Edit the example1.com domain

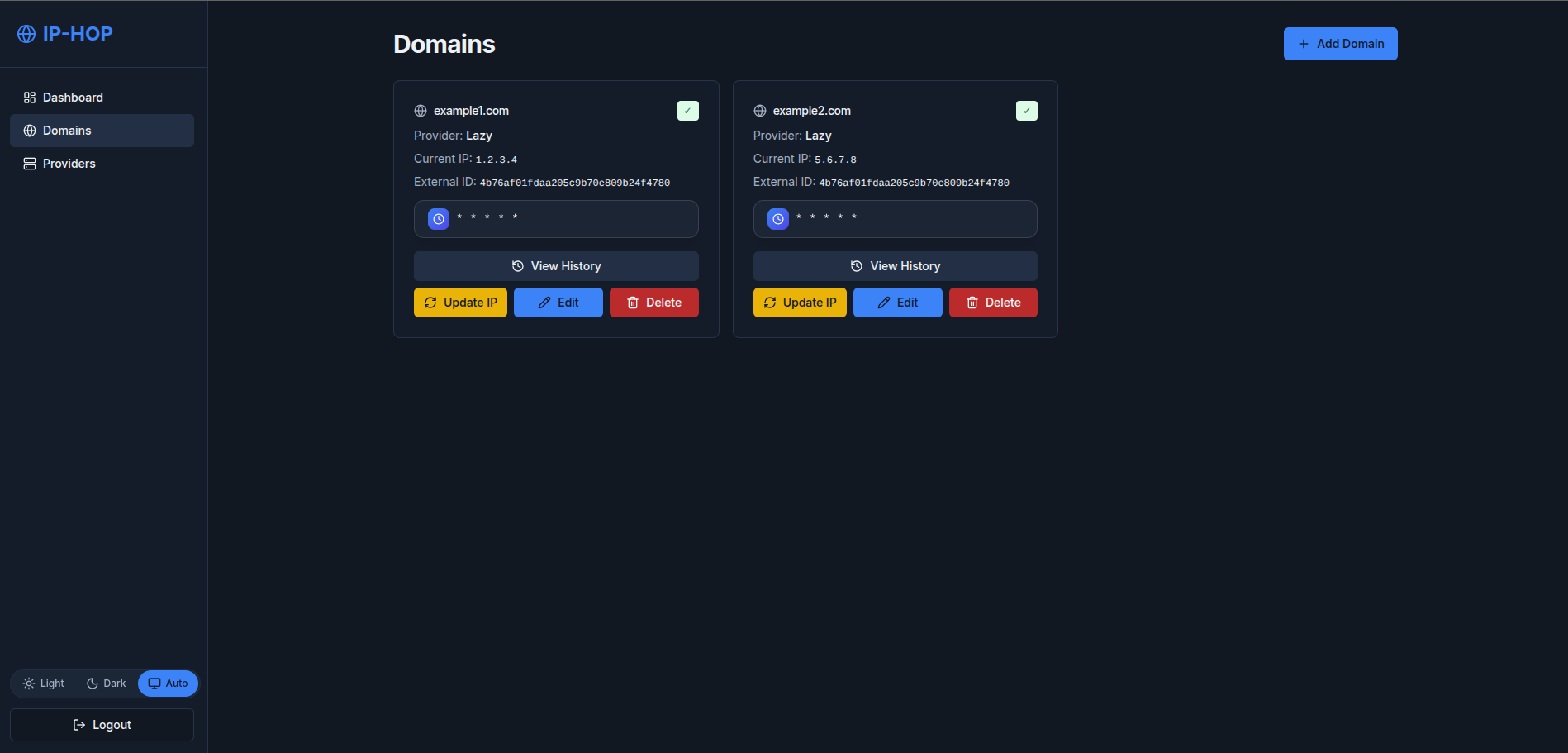tap(558, 302)
